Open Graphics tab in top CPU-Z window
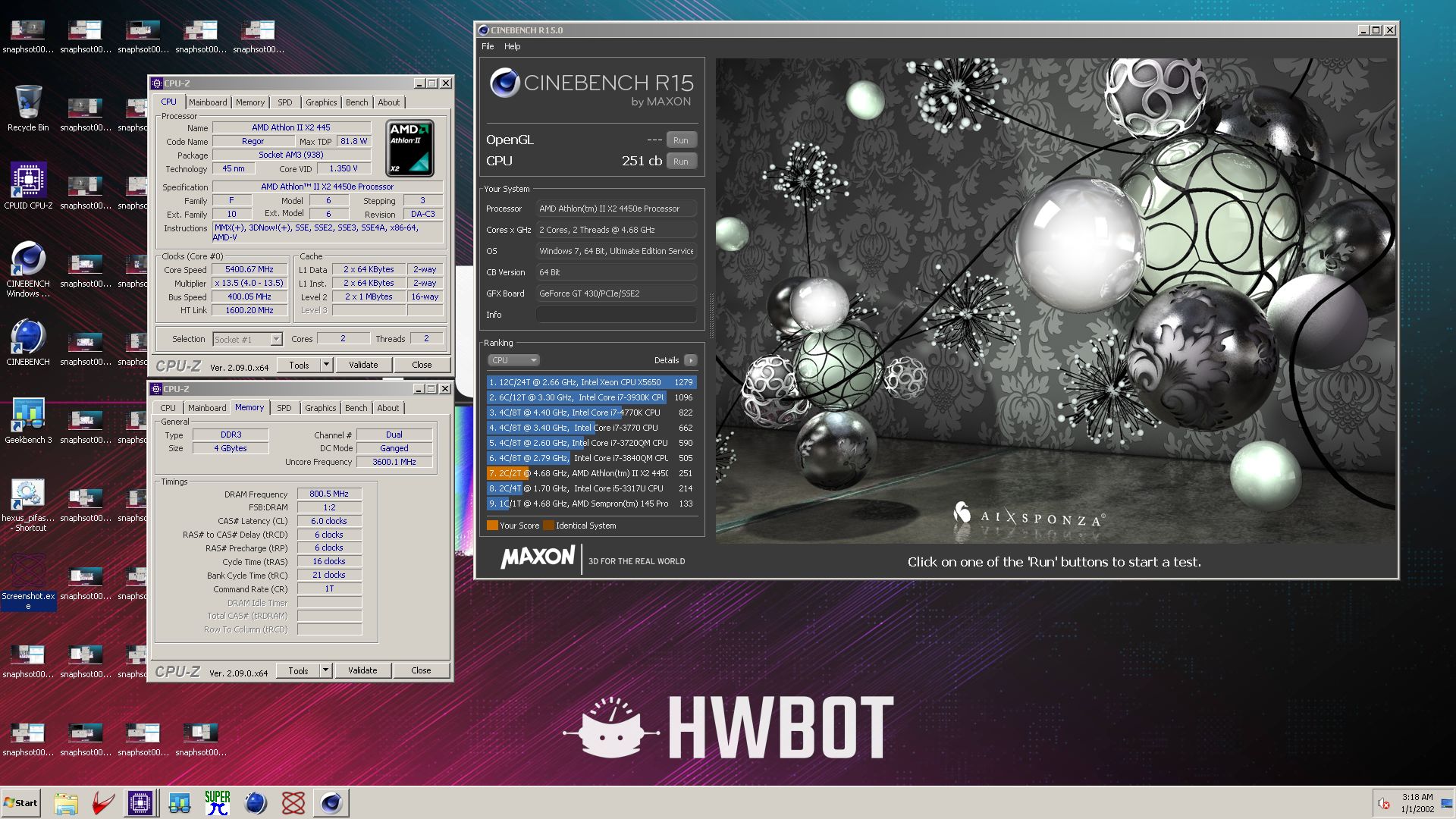The width and height of the screenshot is (1456, 819). pos(322,102)
